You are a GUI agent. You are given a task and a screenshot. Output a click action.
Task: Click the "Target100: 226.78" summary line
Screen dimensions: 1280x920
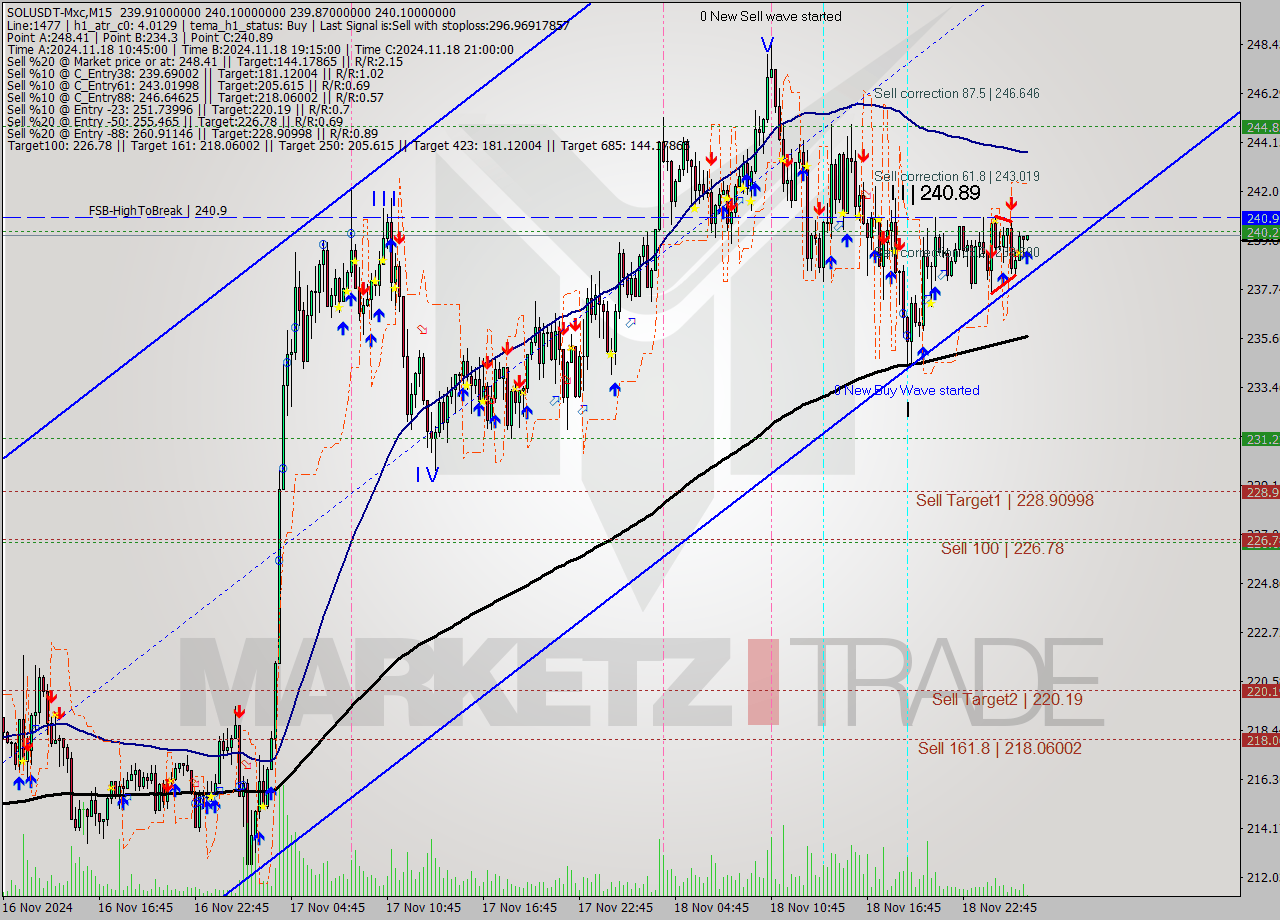(x=346, y=146)
